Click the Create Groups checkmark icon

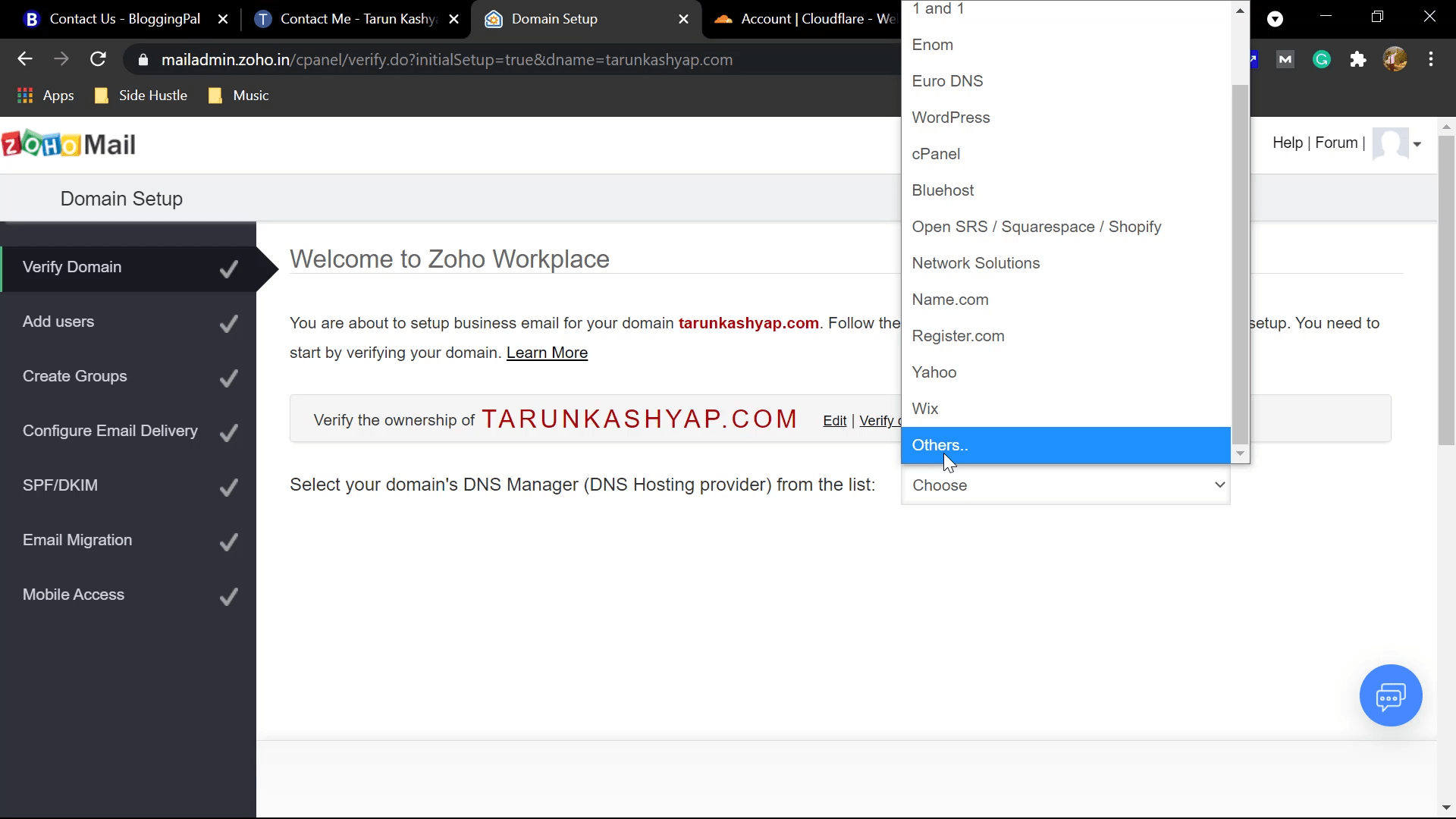[x=229, y=377]
